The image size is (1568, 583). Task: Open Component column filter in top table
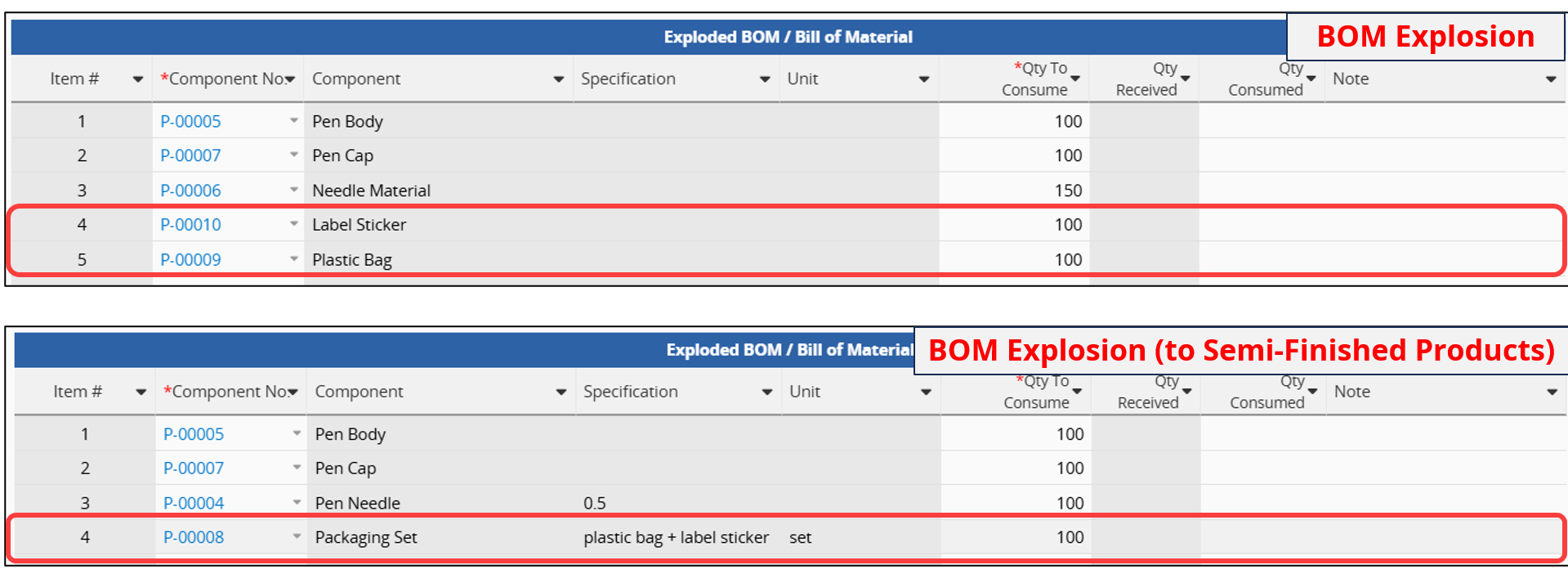(559, 79)
